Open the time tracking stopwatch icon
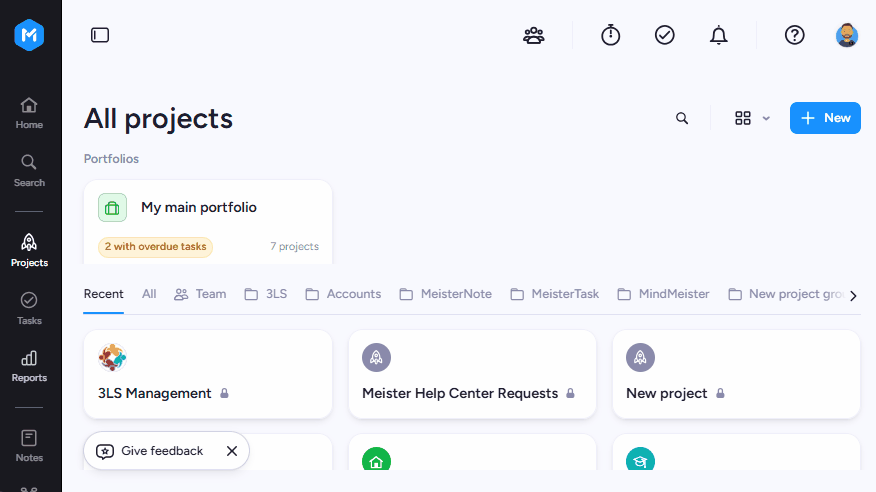Viewport: 876px width, 492px height. pos(611,35)
